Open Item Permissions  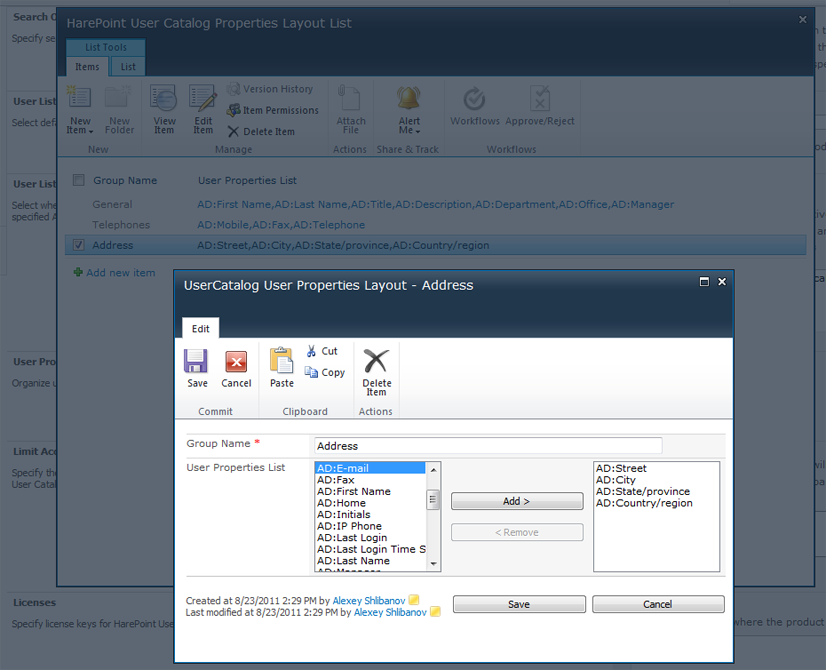tap(273, 110)
